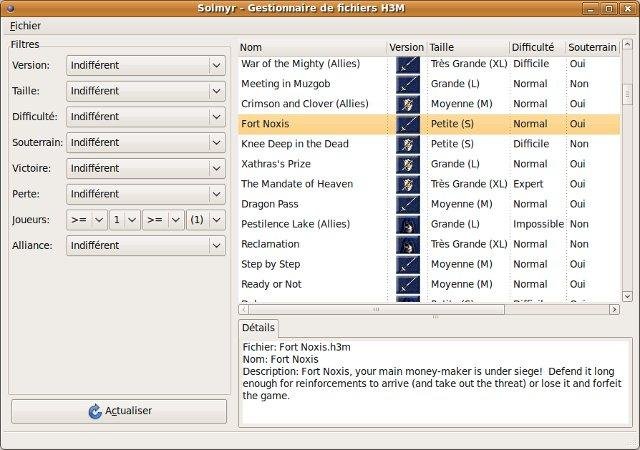Open the Victoire filter dropdown
This screenshot has height=450, width=640.
click(146, 168)
